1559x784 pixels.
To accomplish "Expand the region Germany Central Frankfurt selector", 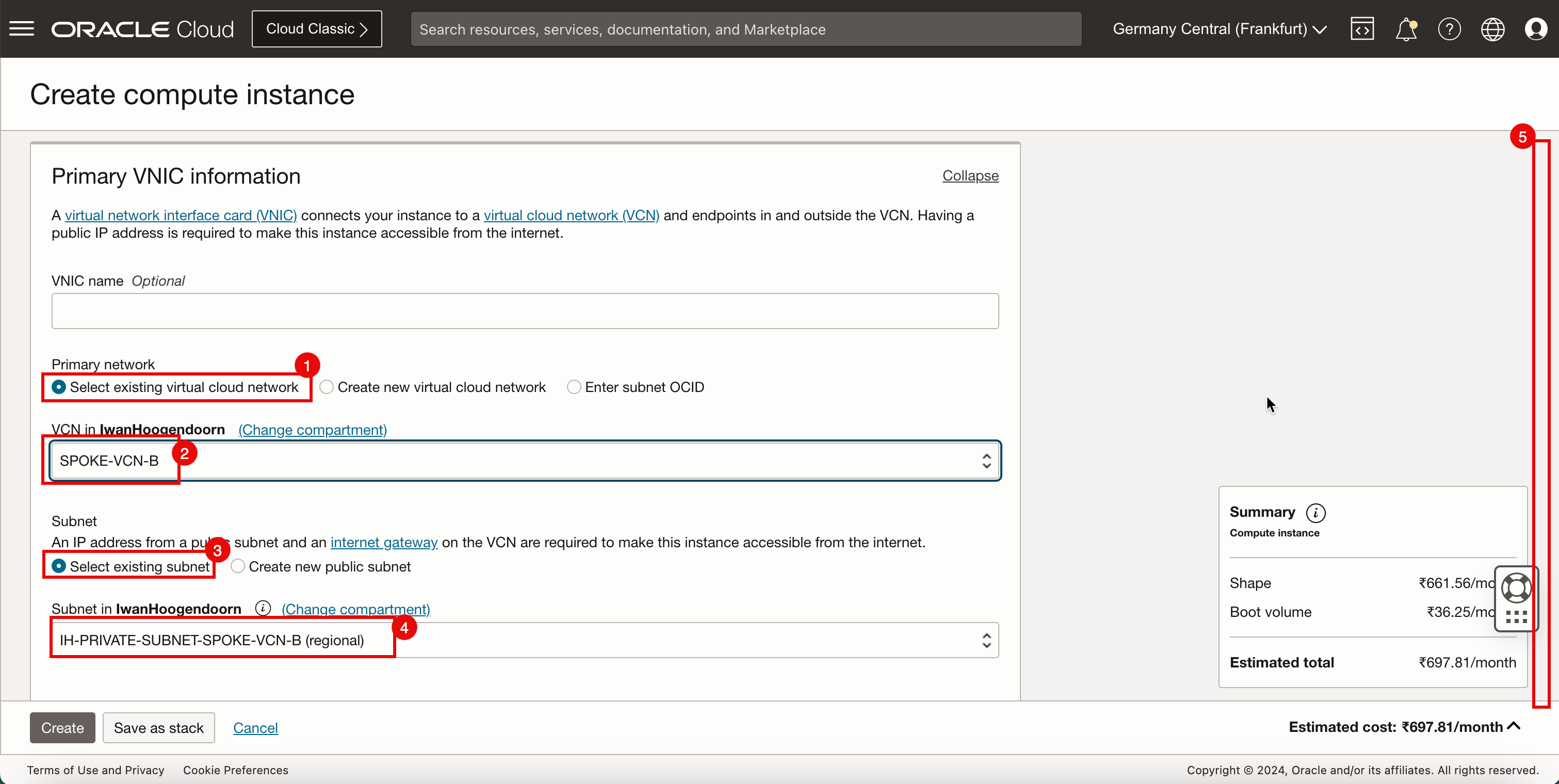I will tap(1221, 29).
